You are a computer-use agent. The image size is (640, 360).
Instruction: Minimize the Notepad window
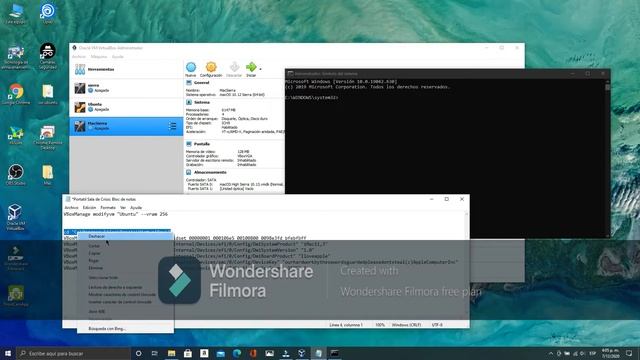[x=431, y=199]
